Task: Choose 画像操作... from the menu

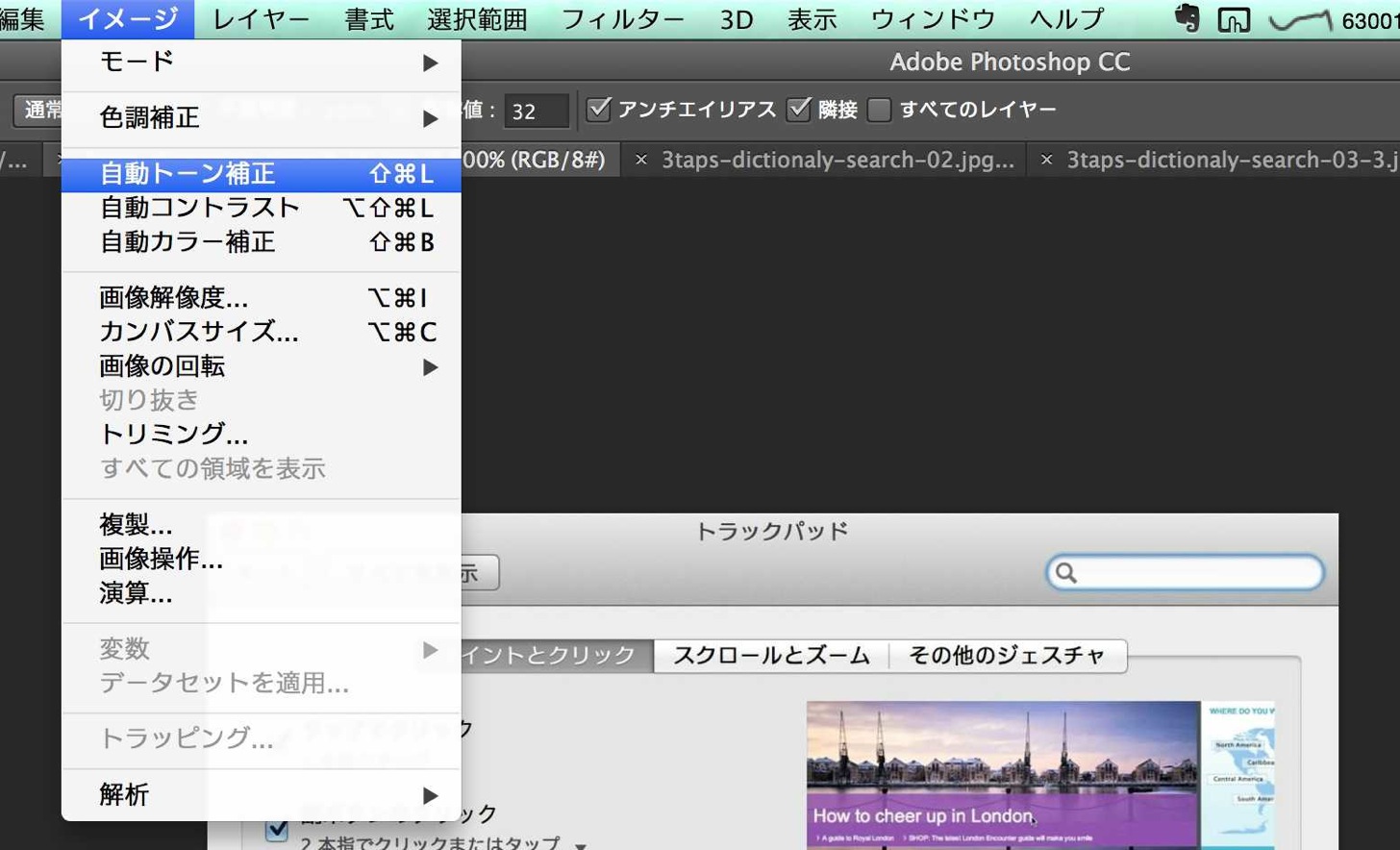Action: click(x=262, y=559)
